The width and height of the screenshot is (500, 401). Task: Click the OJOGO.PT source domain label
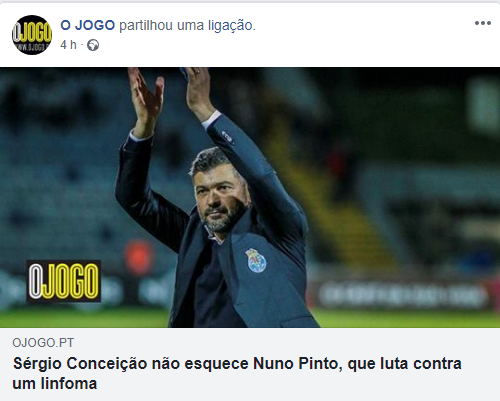pos(43,343)
